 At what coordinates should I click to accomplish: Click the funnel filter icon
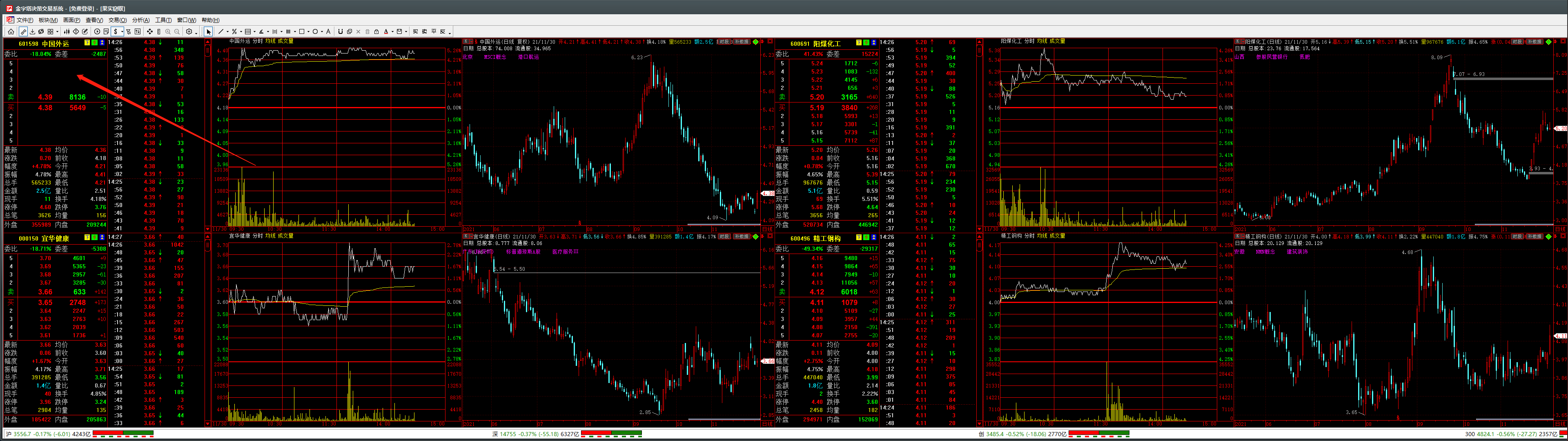(x=129, y=32)
